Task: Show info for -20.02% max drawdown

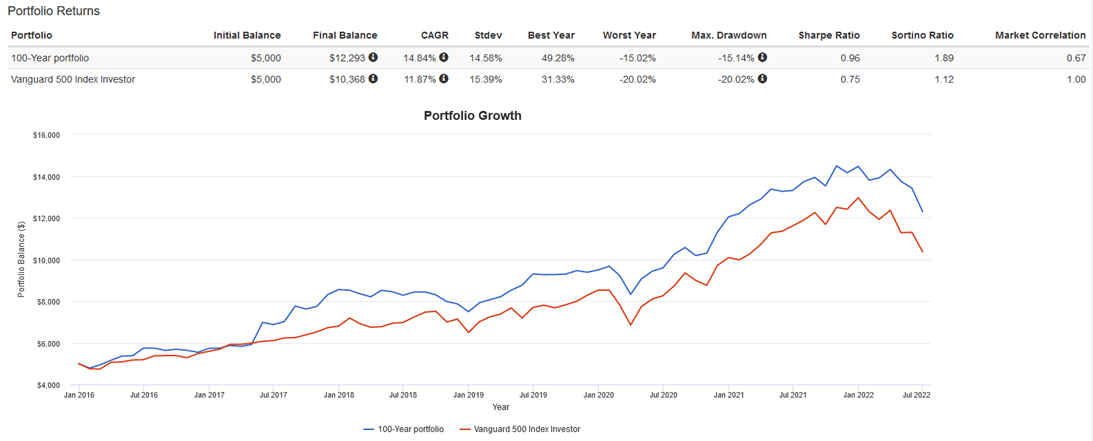Action: tap(762, 79)
